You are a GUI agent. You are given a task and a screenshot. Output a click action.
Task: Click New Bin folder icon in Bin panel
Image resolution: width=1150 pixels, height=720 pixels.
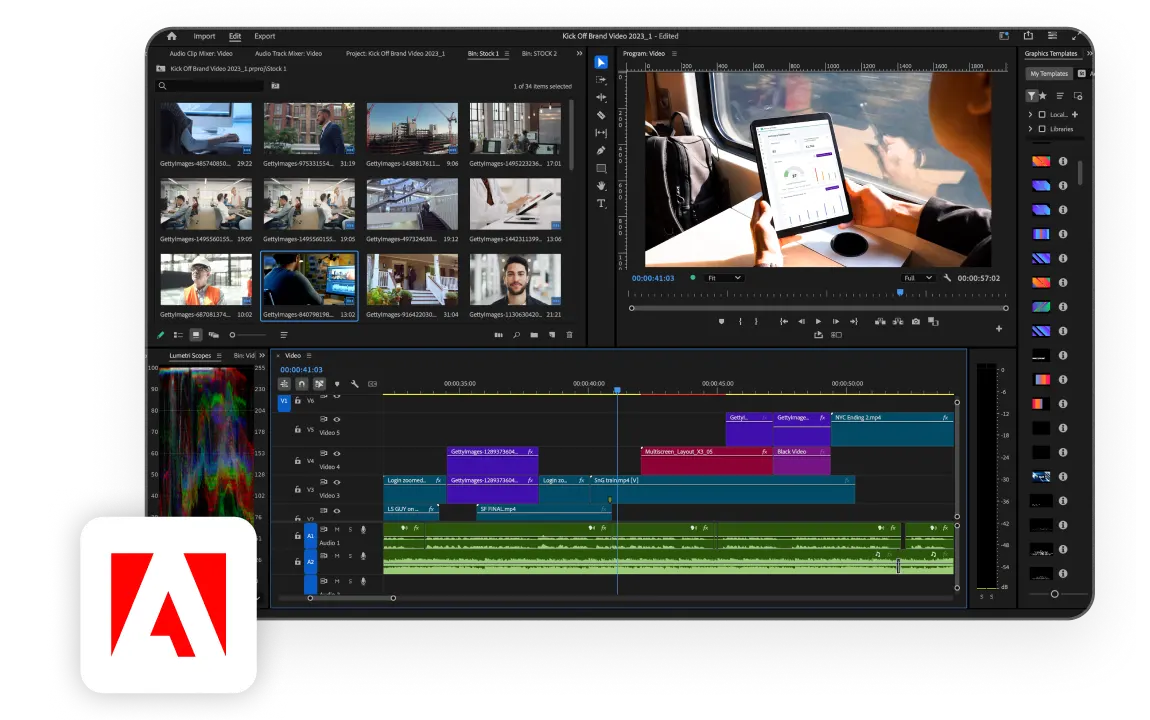pyautogui.click(x=534, y=335)
